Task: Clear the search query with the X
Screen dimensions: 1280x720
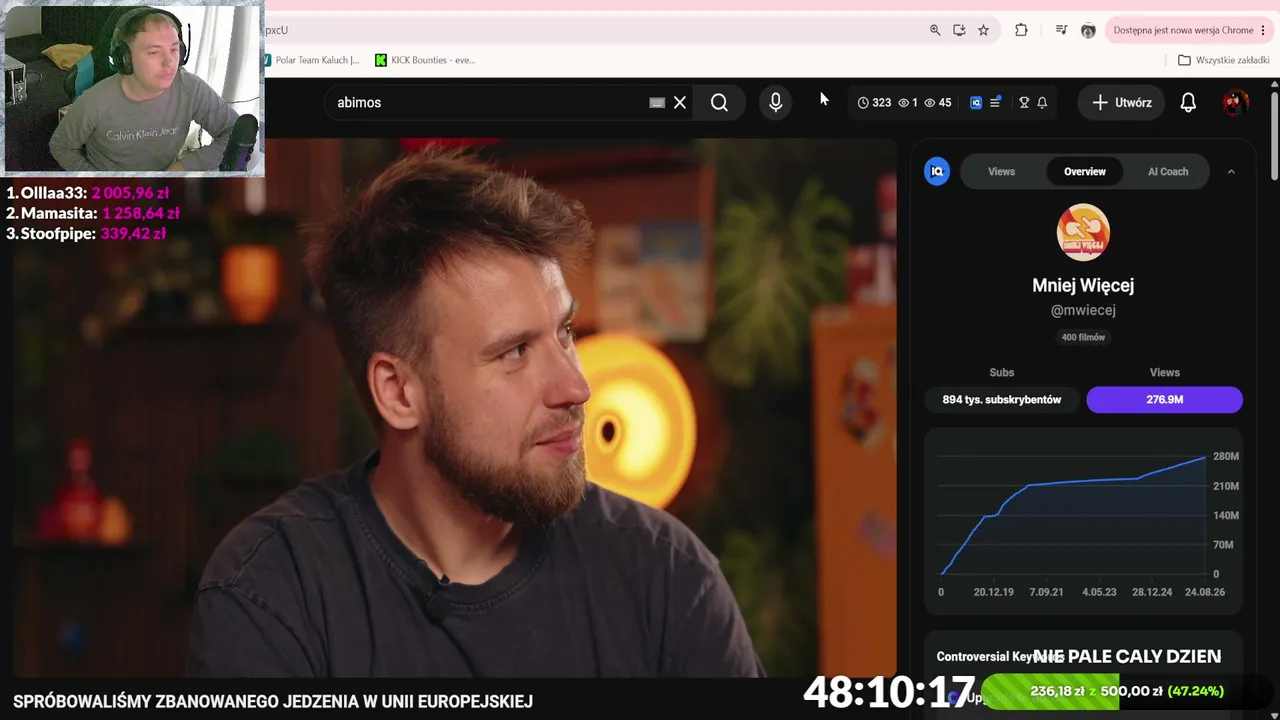Action: [x=680, y=102]
